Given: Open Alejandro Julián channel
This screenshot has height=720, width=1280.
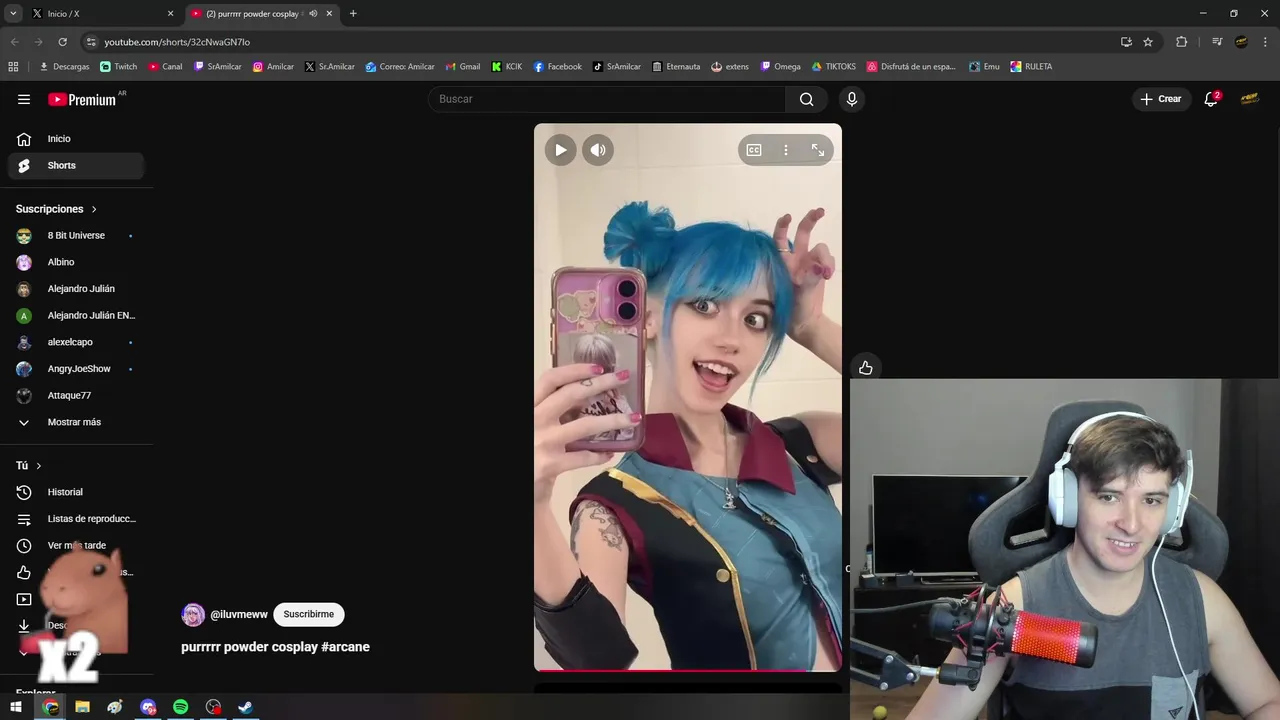Looking at the screenshot, I should coord(76,289).
